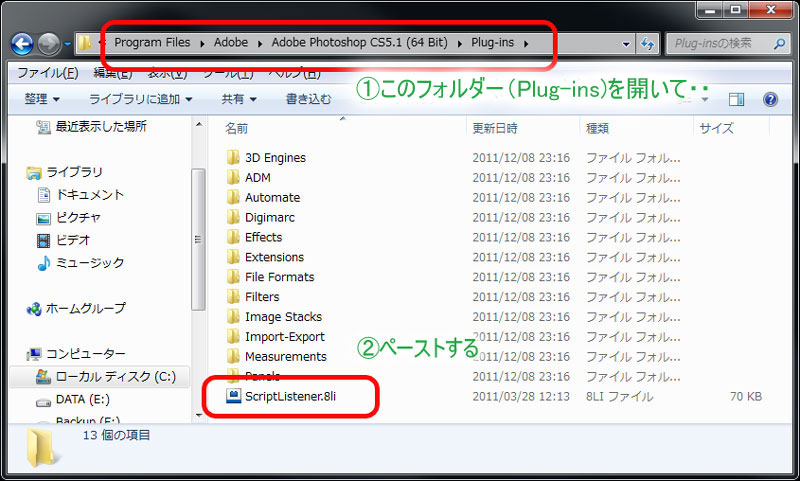Image resolution: width=800 pixels, height=481 pixels.
Task: Click the refresh button beside address bar
Action: pos(647,44)
